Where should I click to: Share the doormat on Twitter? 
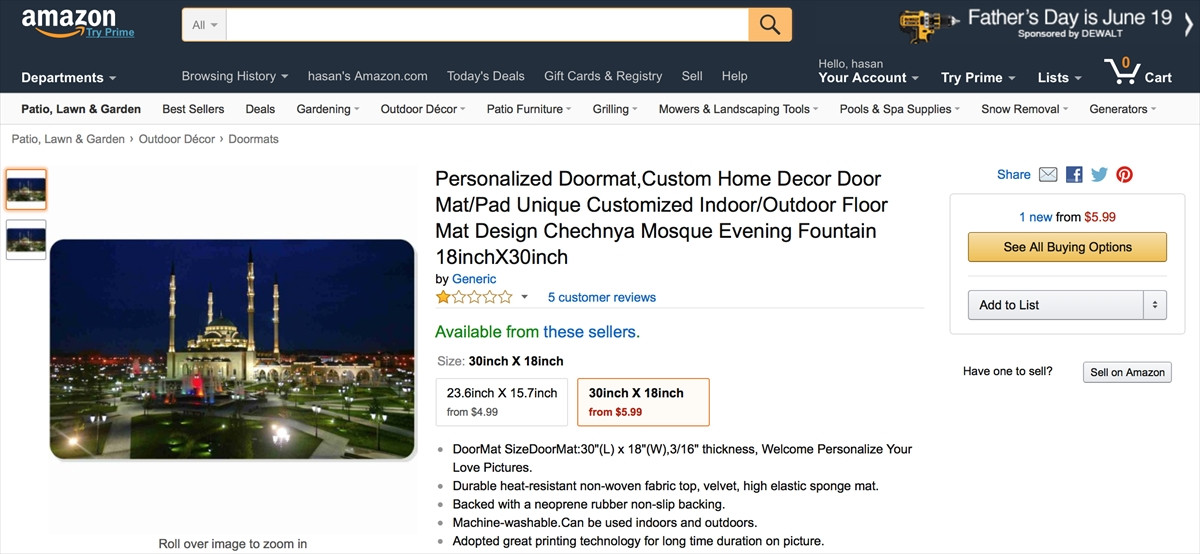point(1099,175)
